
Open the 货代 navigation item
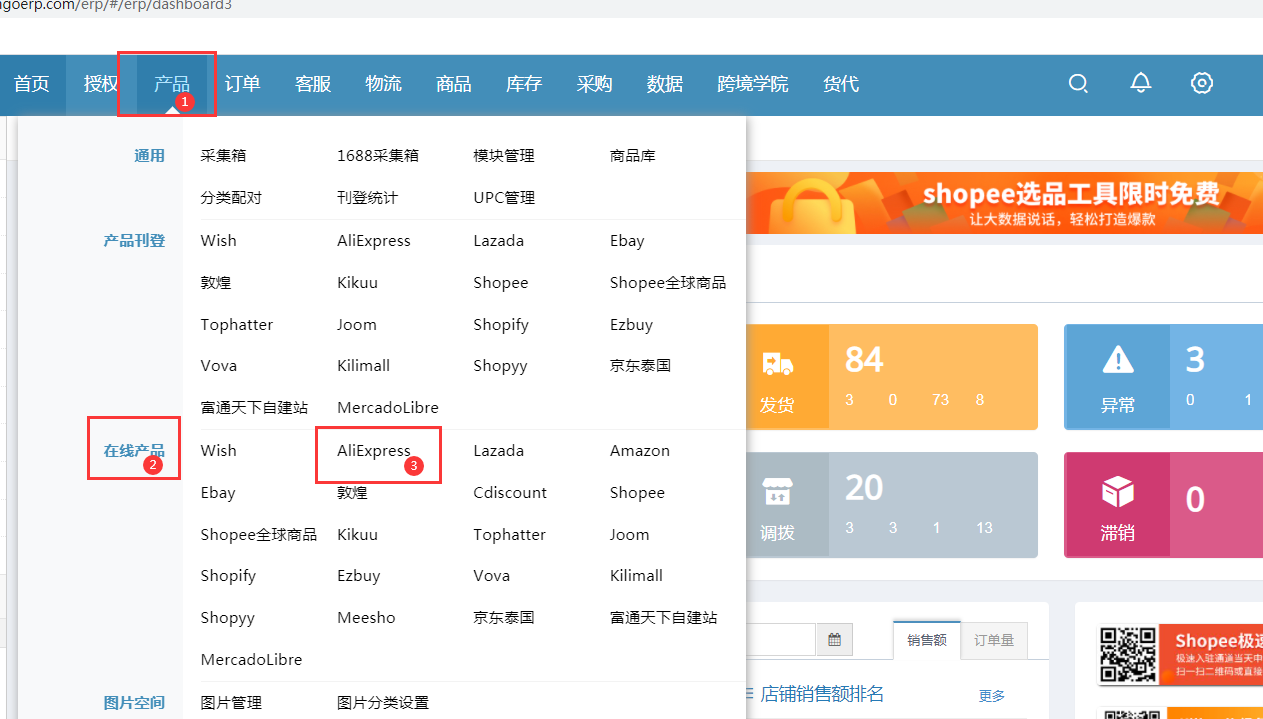[841, 84]
